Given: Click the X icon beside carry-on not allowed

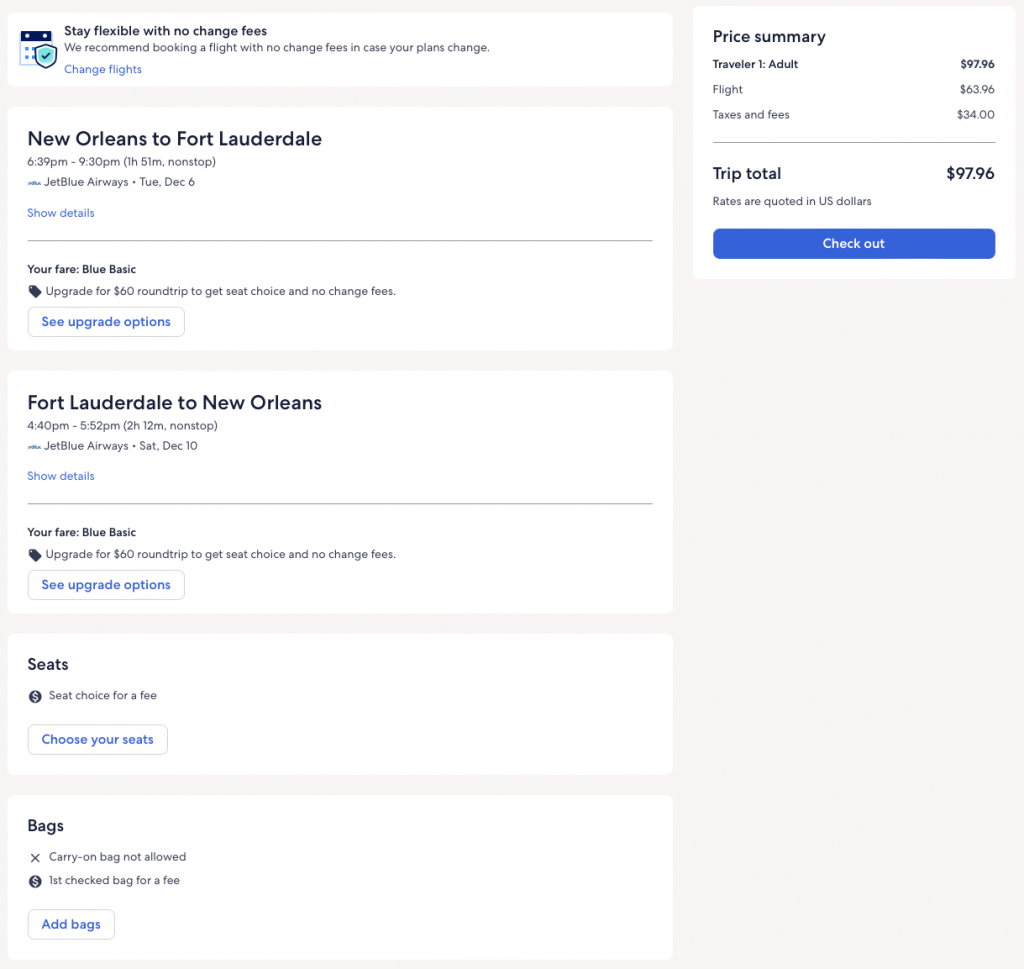Looking at the screenshot, I should point(35,858).
